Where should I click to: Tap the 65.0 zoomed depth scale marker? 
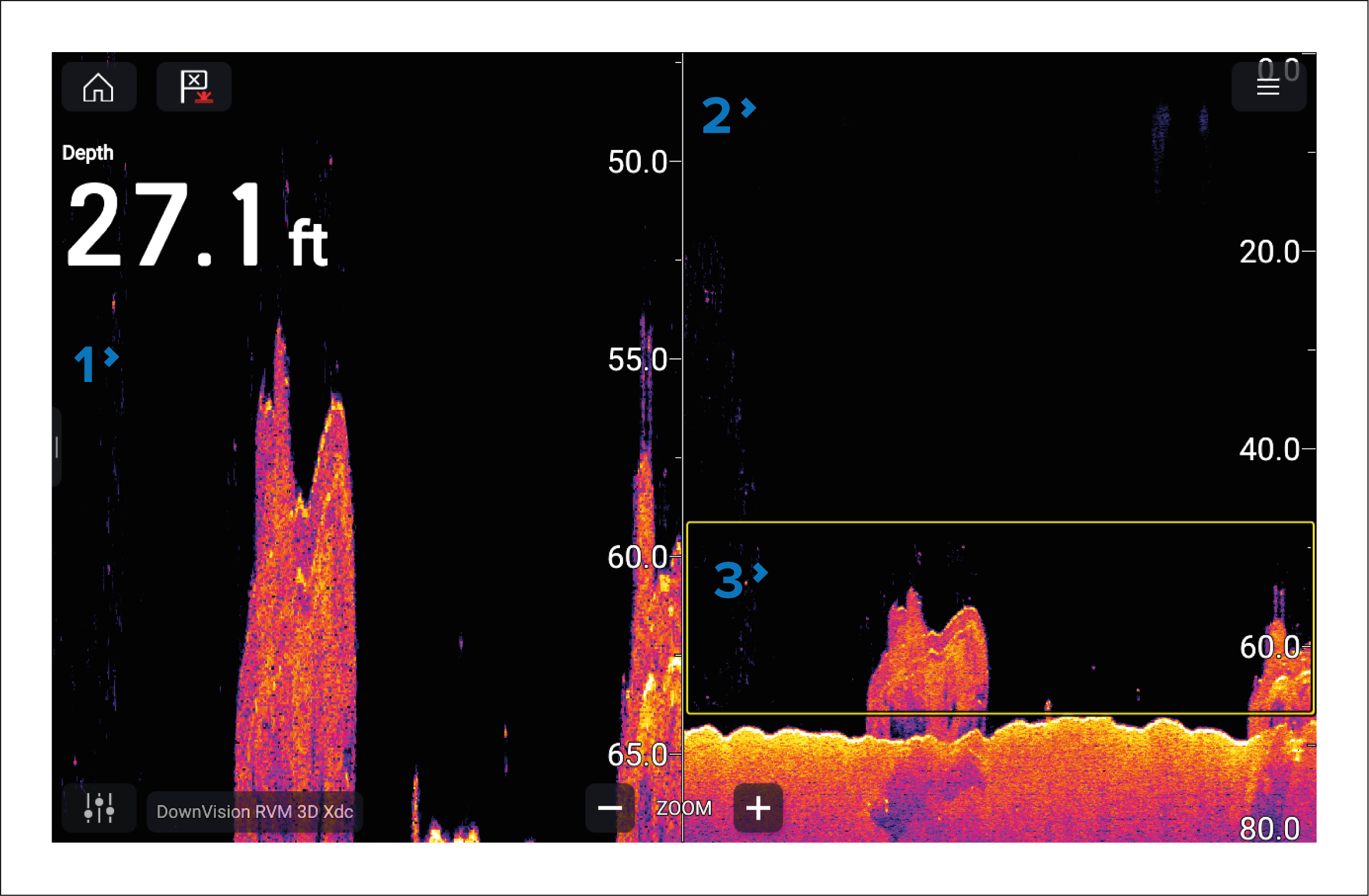[637, 755]
